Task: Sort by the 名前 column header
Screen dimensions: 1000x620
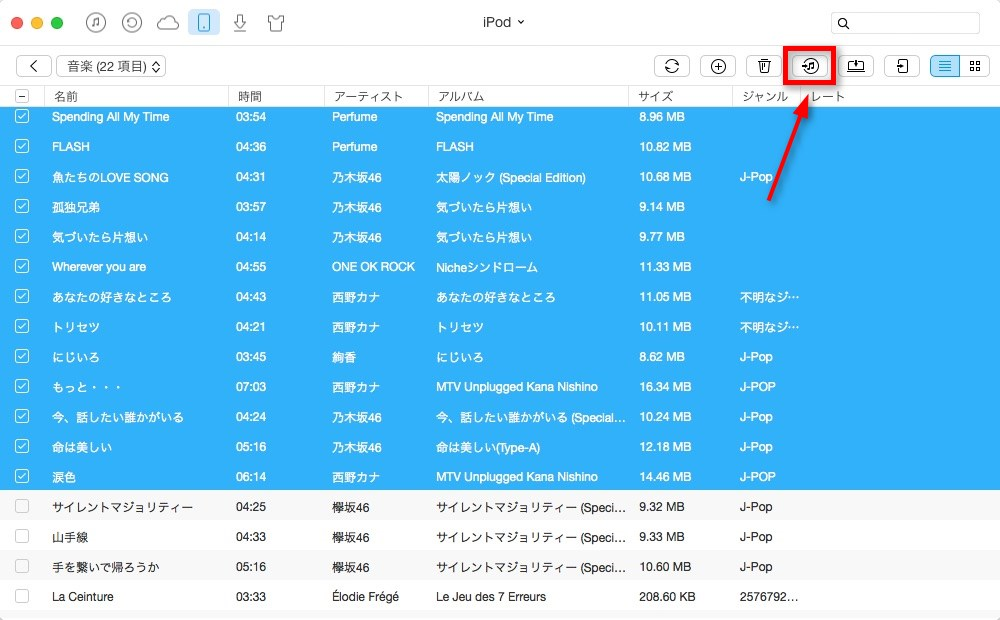Action: point(136,96)
